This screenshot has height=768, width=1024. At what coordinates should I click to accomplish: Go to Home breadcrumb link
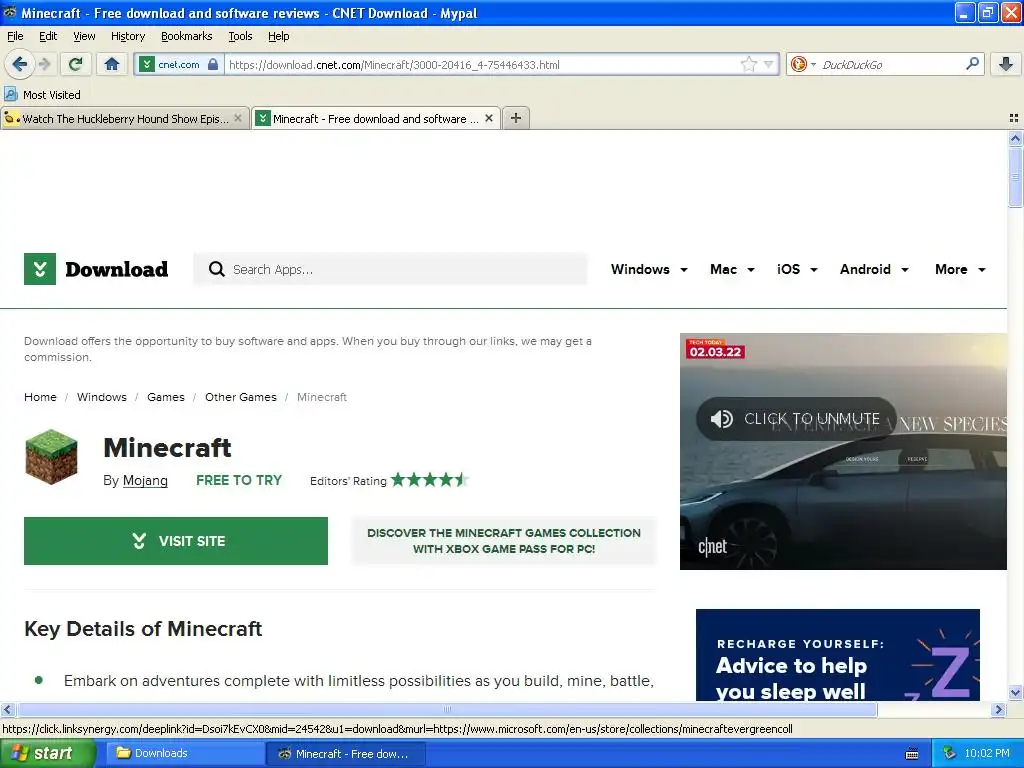[40, 397]
